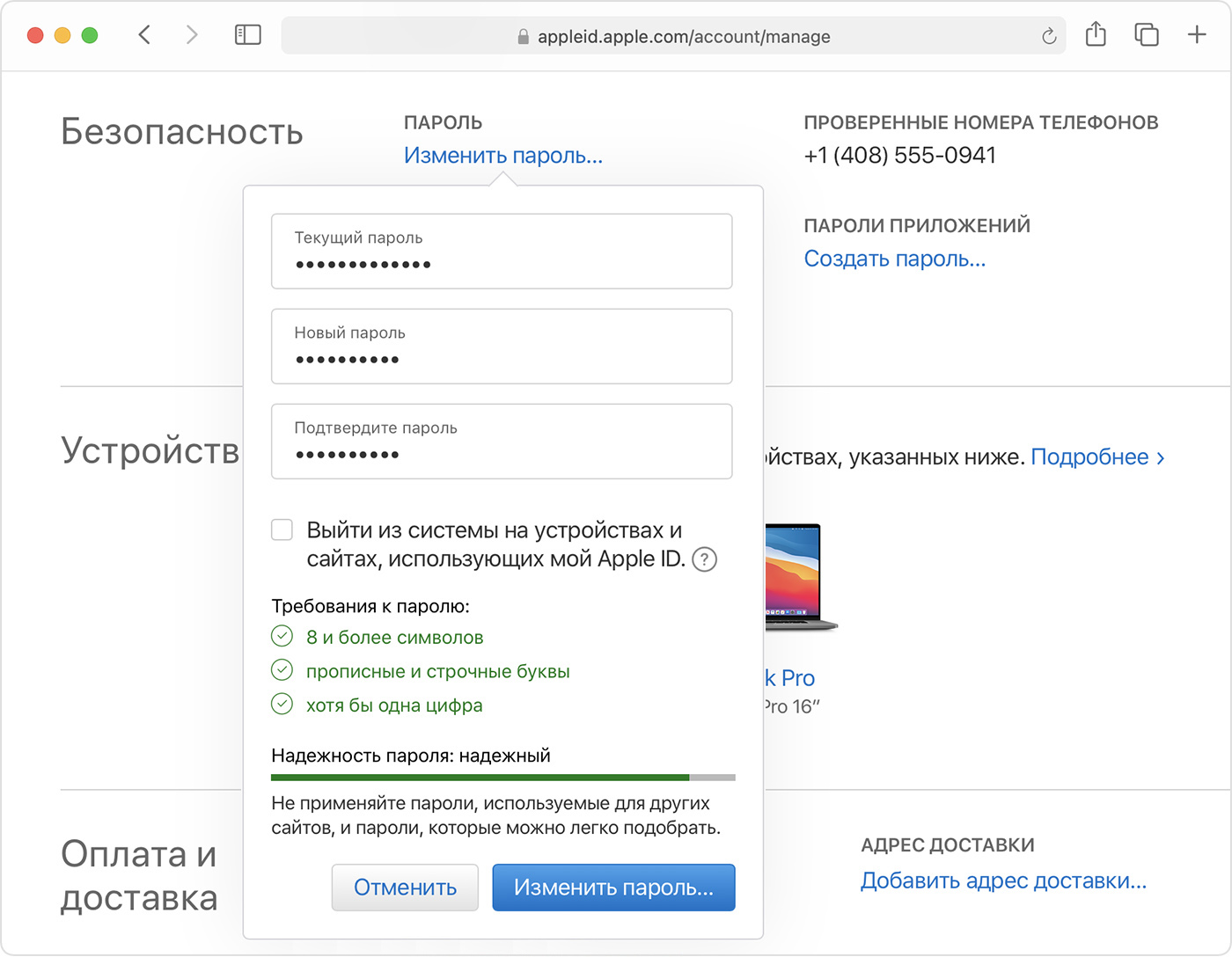Viewport: 1232px width, 957px height.
Task: Go forward with the Safari forward arrow
Action: (x=192, y=35)
